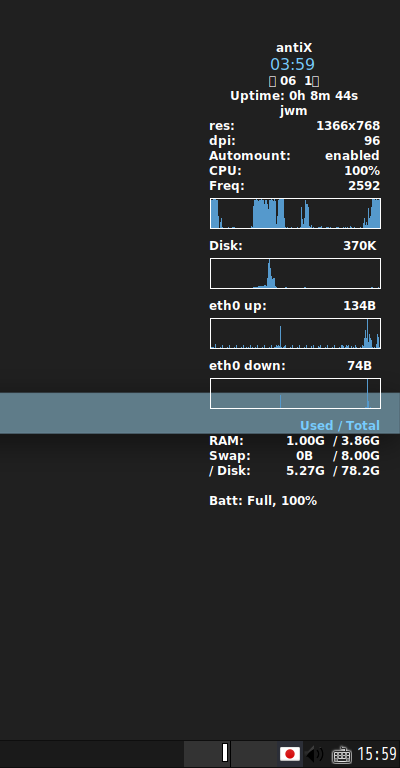Image resolution: width=400 pixels, height=768 pixels.
Task: Click the Uptime: 0h 8m 44s line
Action: 294,96
